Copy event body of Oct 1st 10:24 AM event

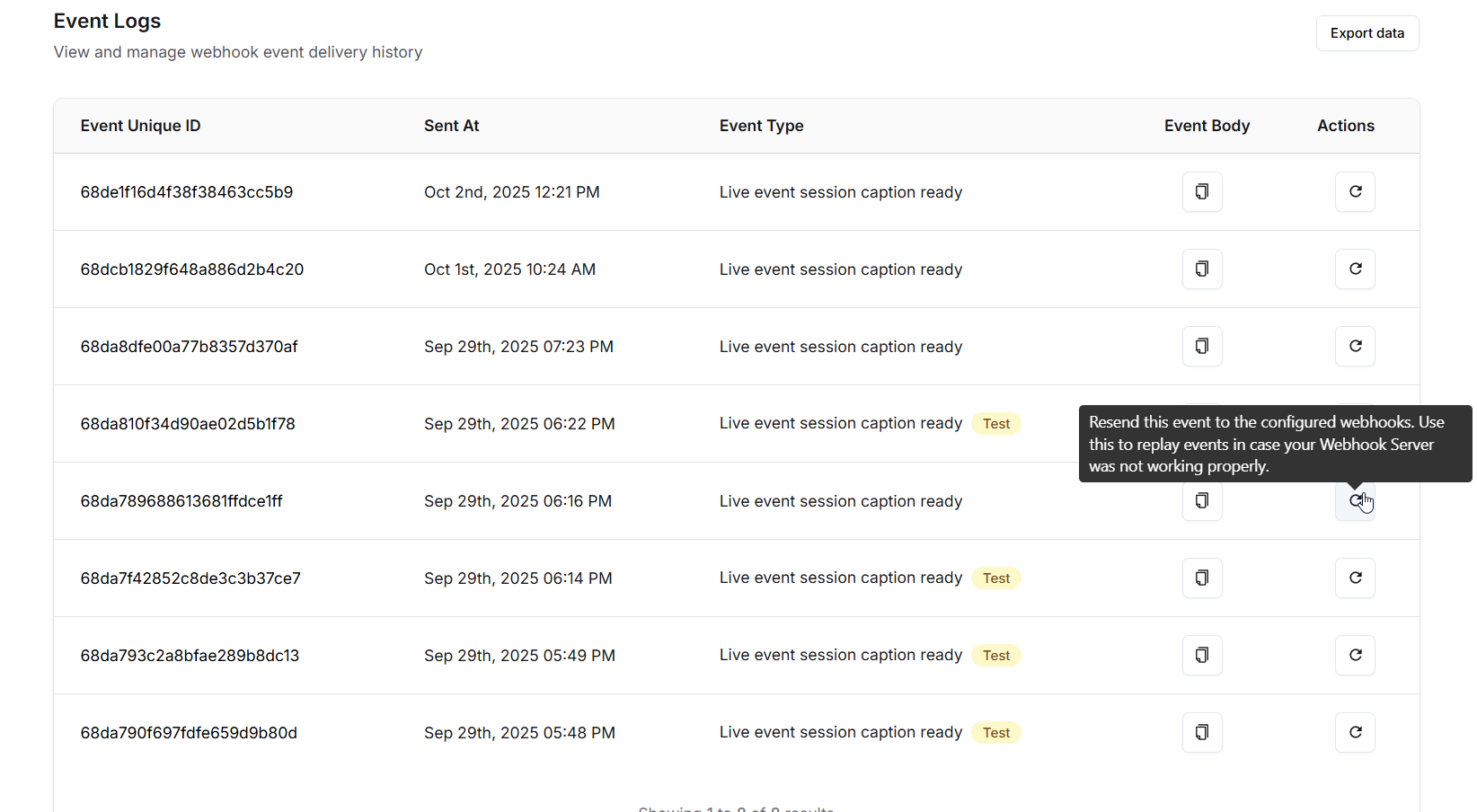click(x=1202, y=269)
